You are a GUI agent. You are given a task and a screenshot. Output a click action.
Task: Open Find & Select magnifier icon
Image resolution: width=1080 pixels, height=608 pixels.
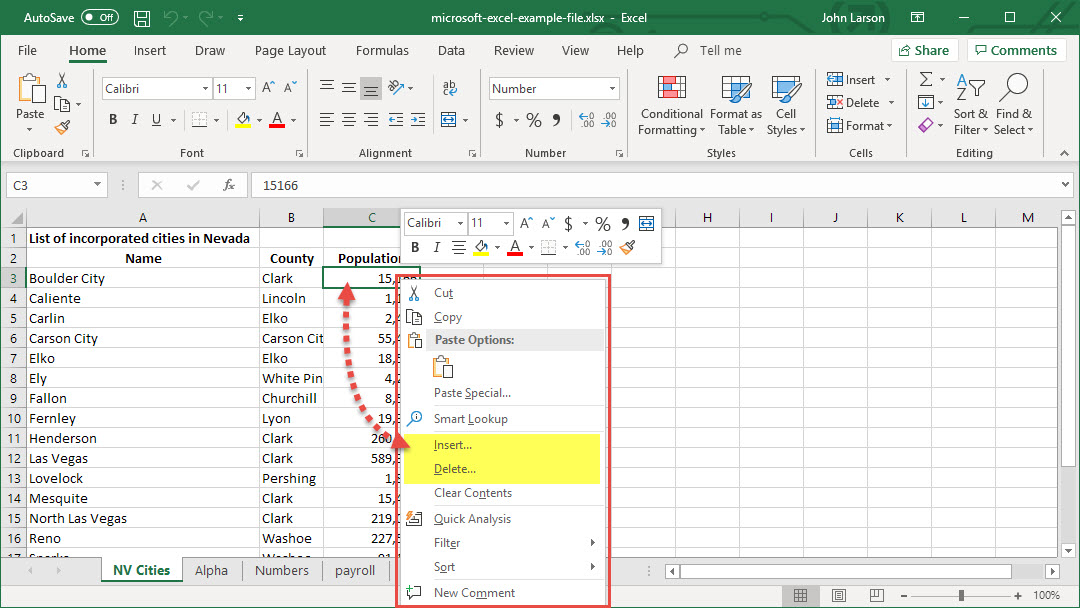click(1013, 88)
